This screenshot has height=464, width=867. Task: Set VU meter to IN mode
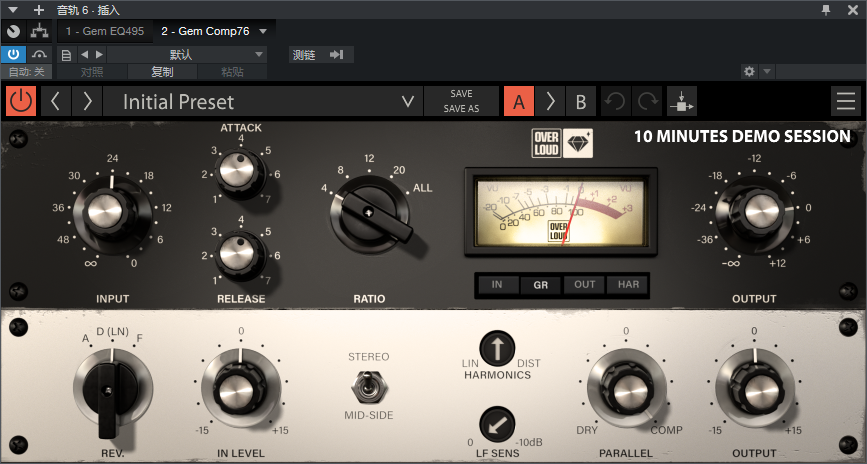(497, 284)
